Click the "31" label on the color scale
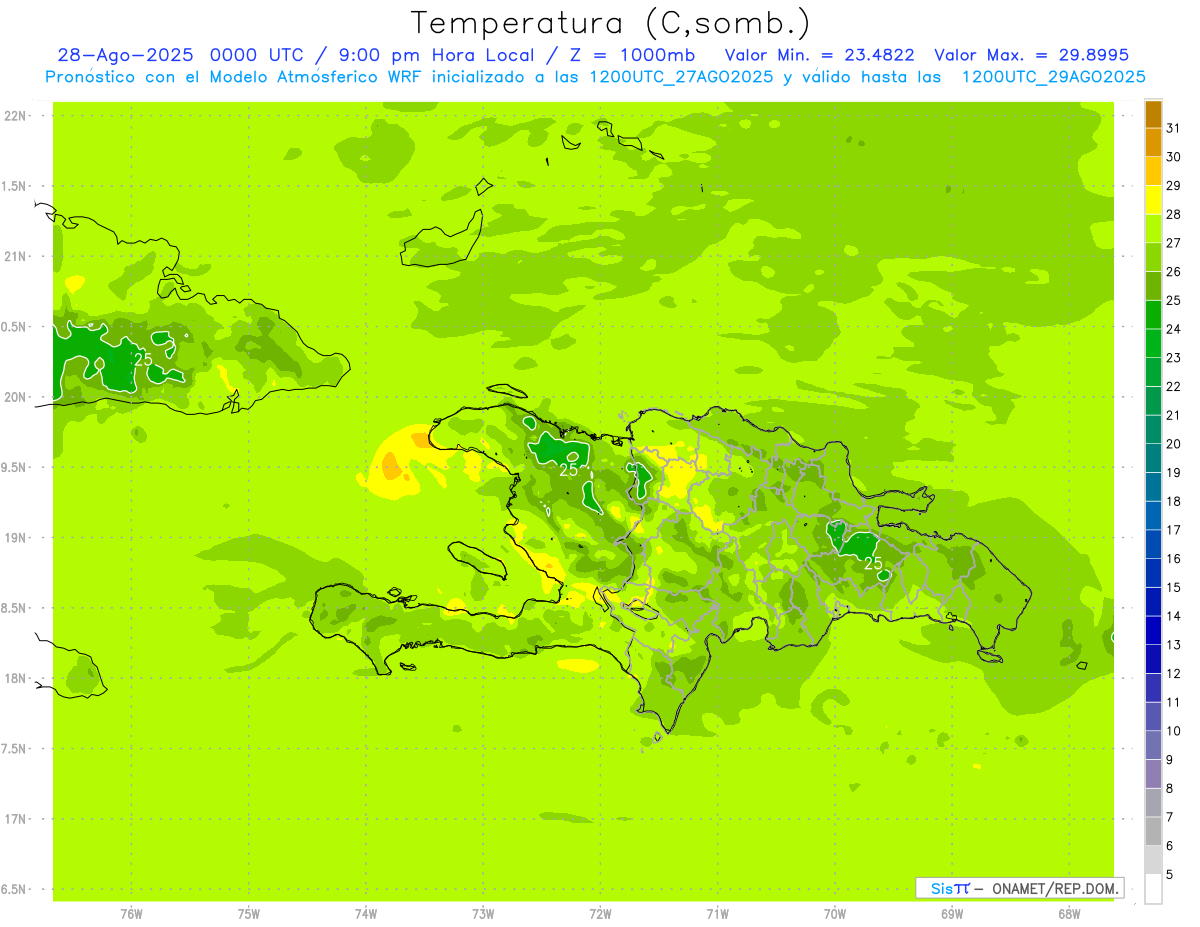Image resolution: width=1200 pixels, height=927 pixels. coord(1174,128)
